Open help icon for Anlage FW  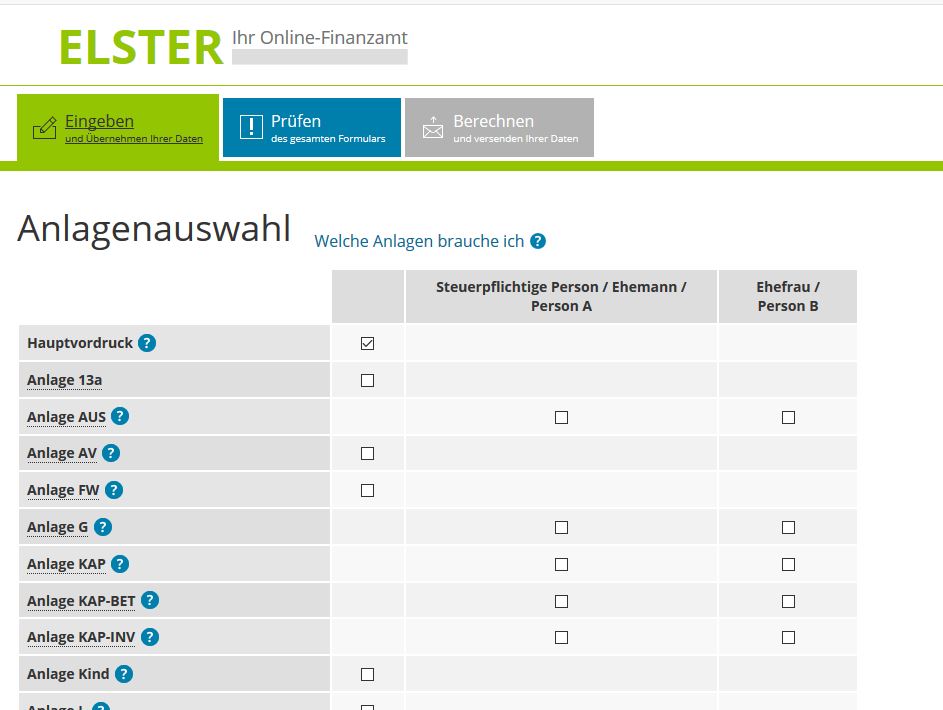(114, 490)
